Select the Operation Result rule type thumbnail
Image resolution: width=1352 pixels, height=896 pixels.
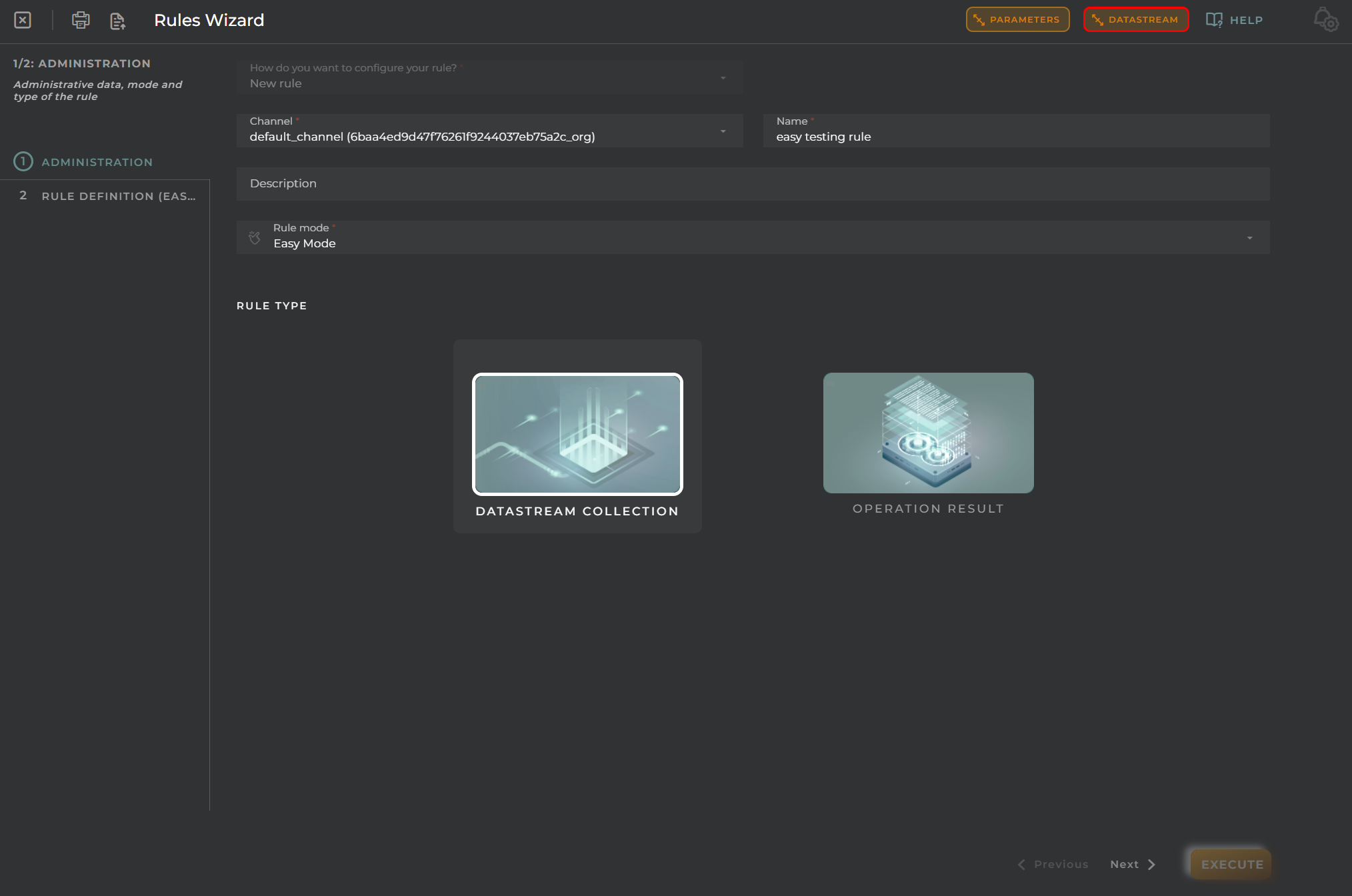click(928, 433)
